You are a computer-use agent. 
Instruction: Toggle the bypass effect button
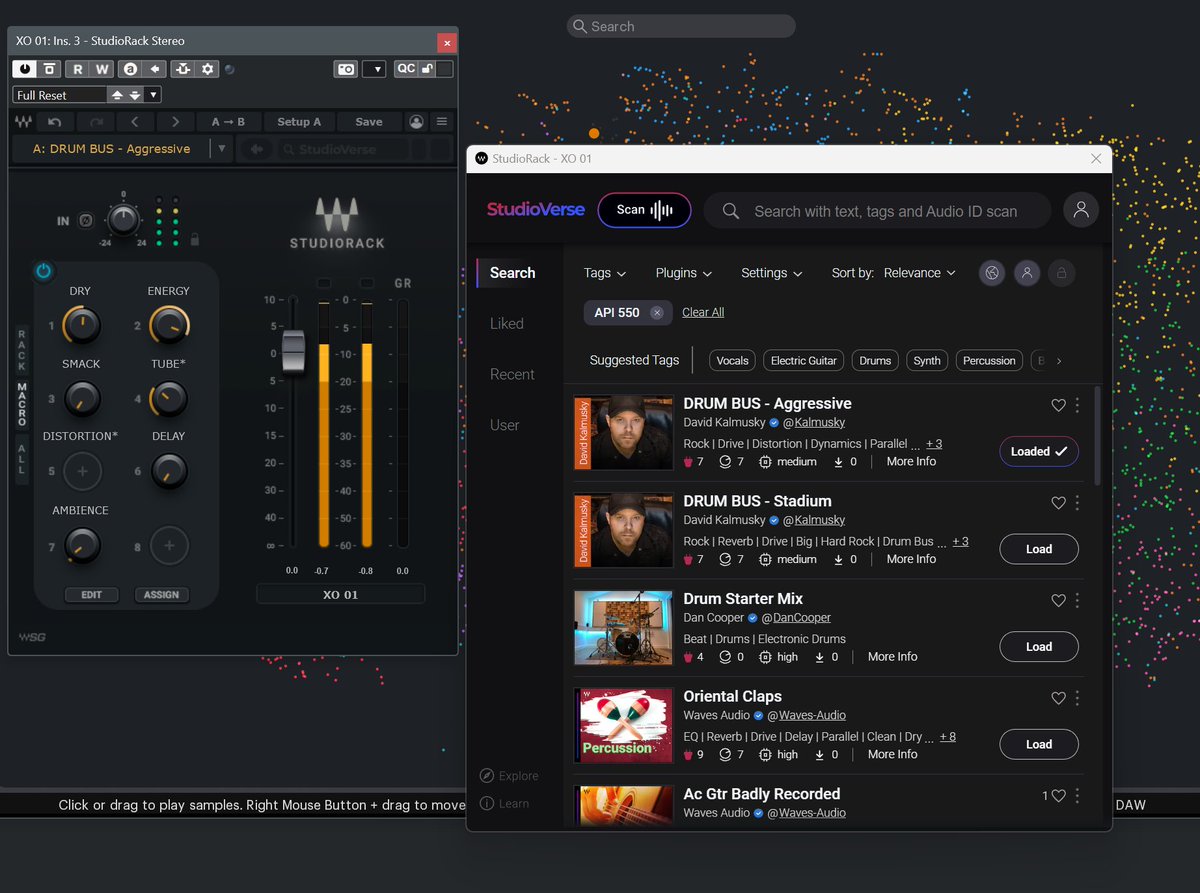click(x=48, y=69)
